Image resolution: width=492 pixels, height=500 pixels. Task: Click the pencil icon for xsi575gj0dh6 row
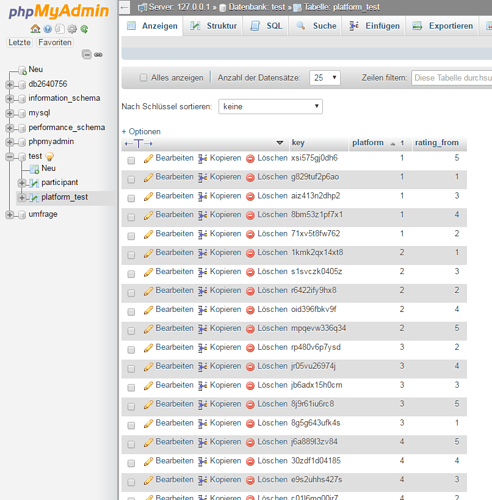[148, 158]
